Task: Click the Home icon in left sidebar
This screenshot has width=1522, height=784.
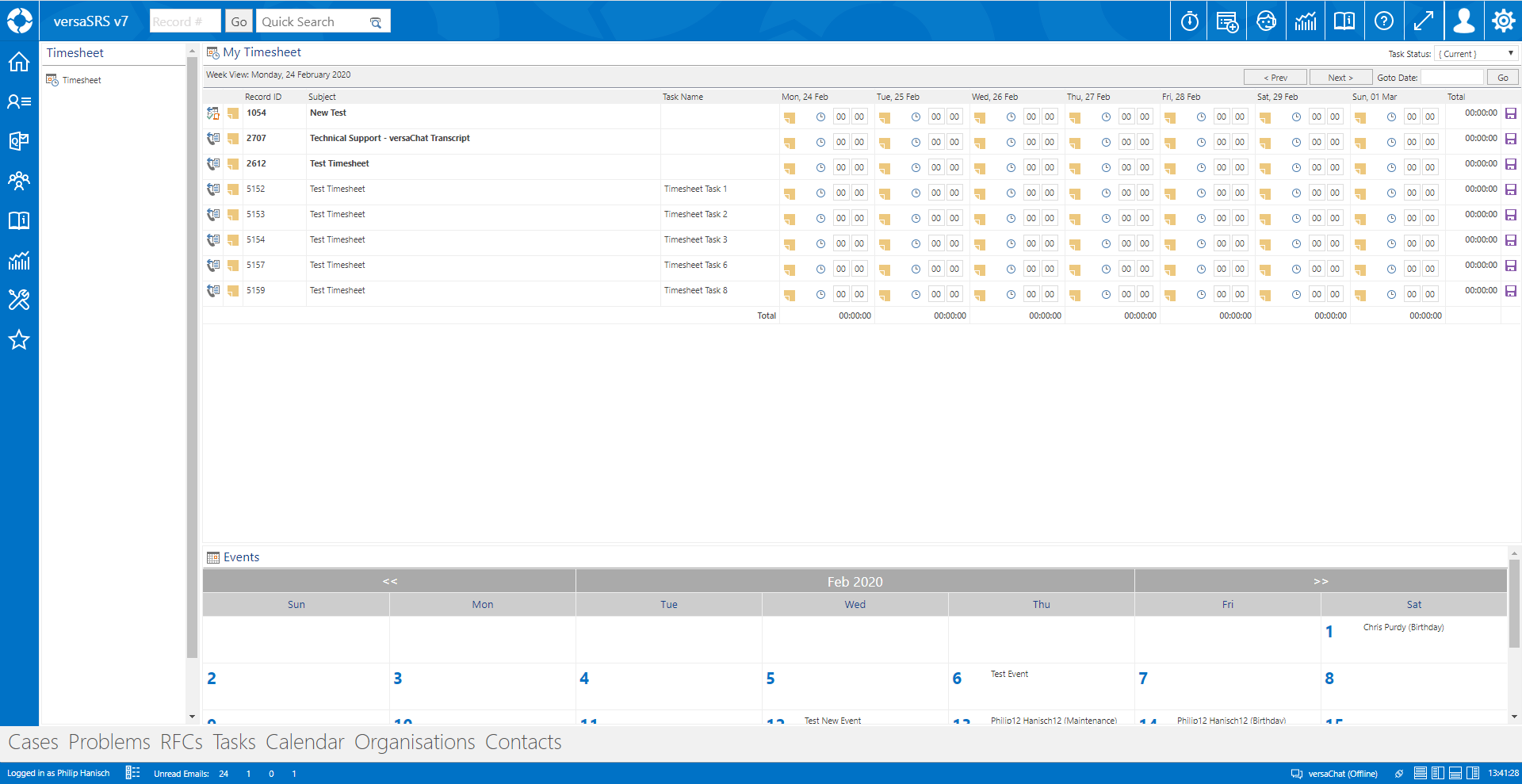Action: [19, 62]
